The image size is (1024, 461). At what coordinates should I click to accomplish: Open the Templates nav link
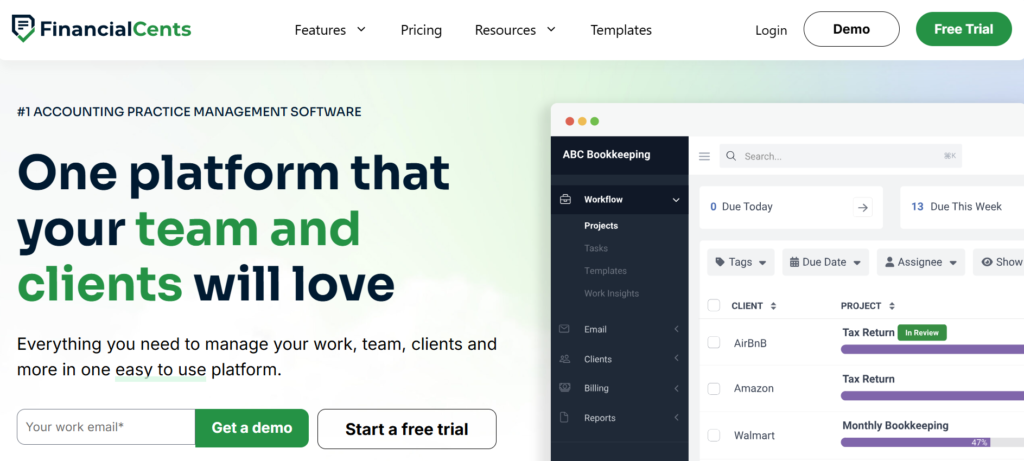tap(621, 30)
